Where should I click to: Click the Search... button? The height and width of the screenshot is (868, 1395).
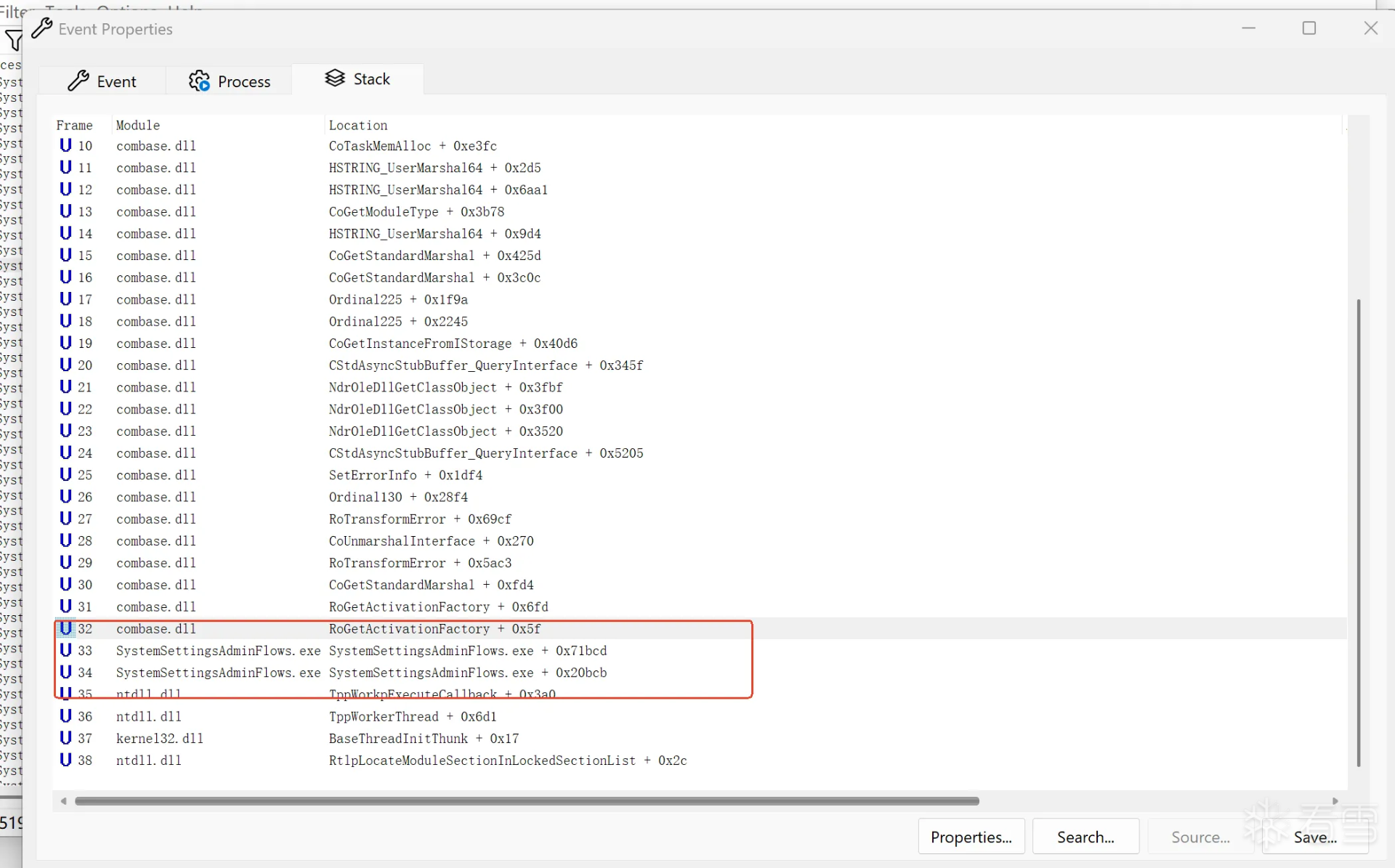[1085, 837]
